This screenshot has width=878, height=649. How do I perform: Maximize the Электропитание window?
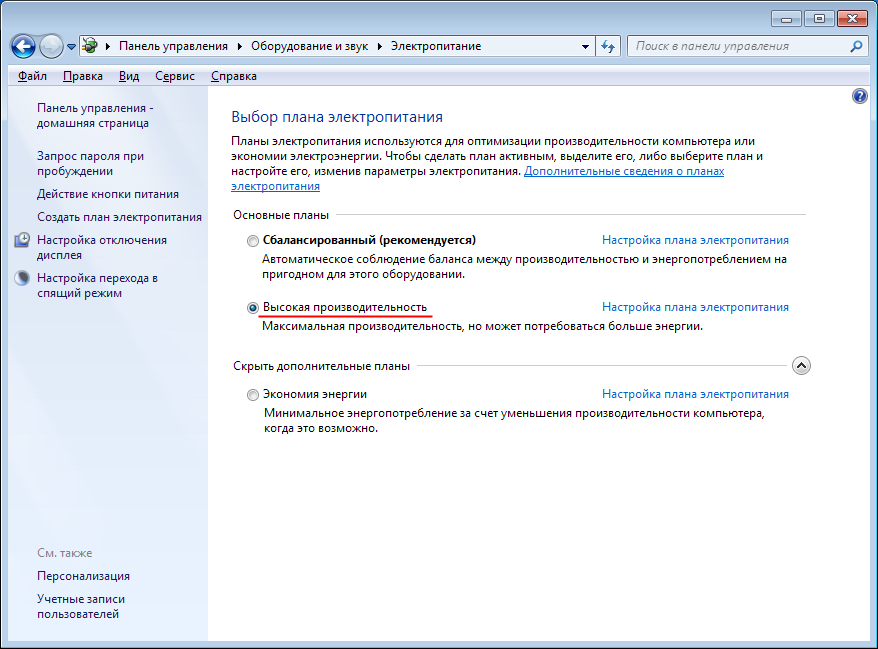tap(819, 19)
